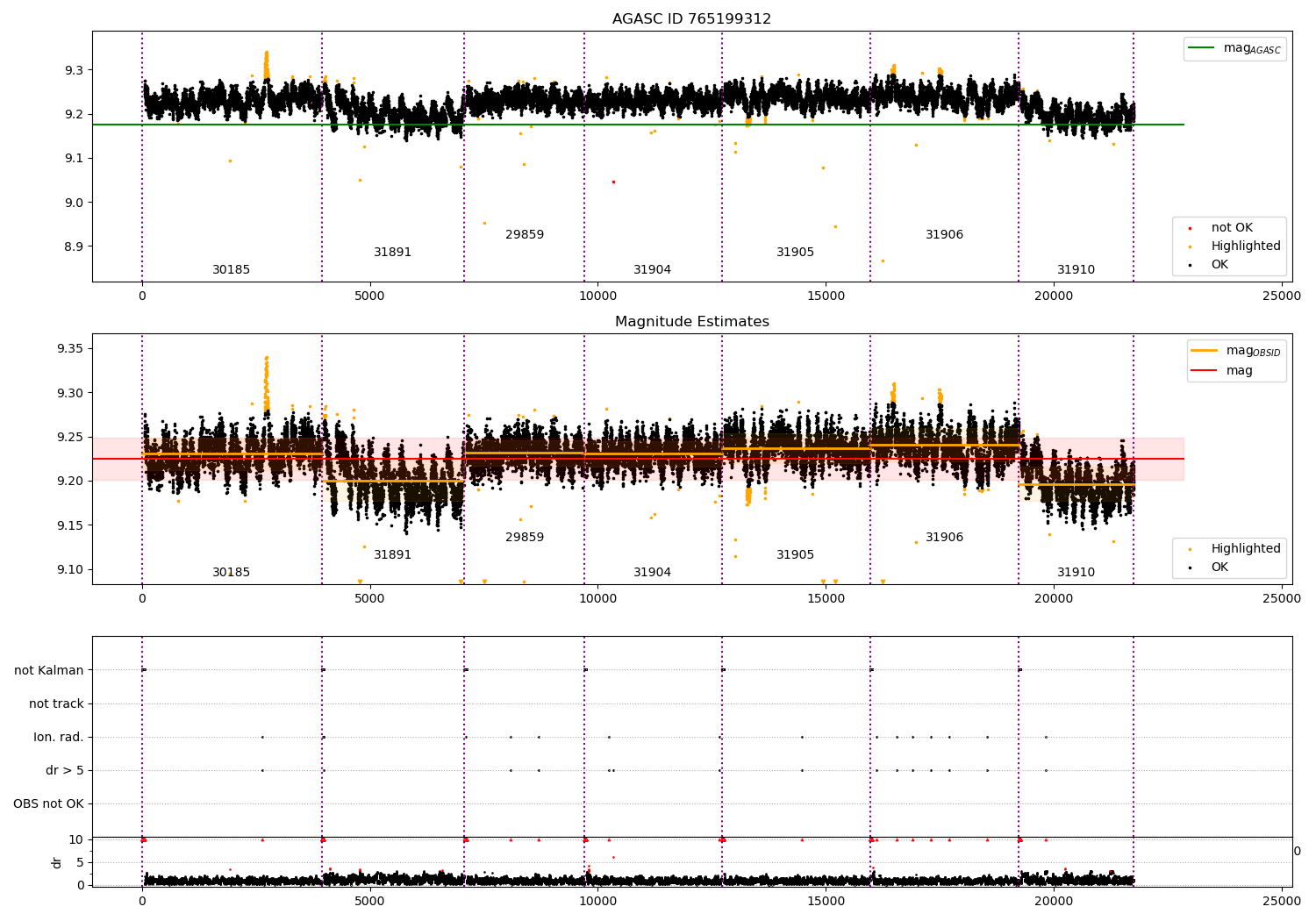The height and width of the screenshot is (921, 1316).
Task: Click the red 'mag' legend line sample
Action: tap(1205, 370)
